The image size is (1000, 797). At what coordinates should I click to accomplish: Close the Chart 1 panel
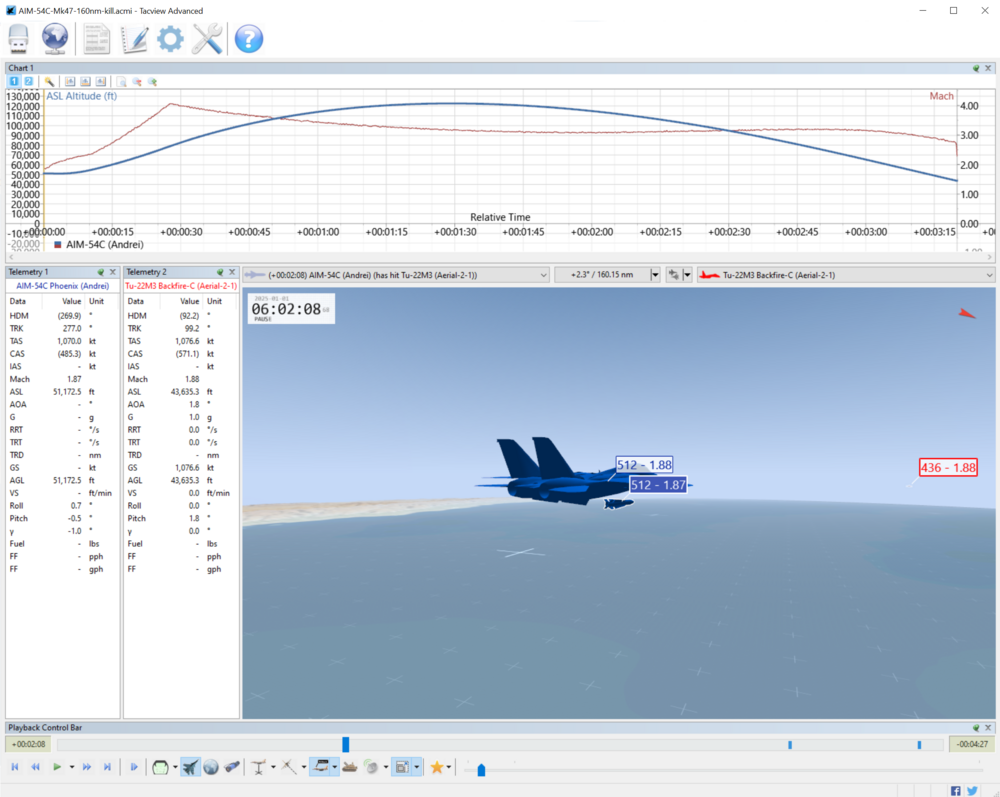988,68
